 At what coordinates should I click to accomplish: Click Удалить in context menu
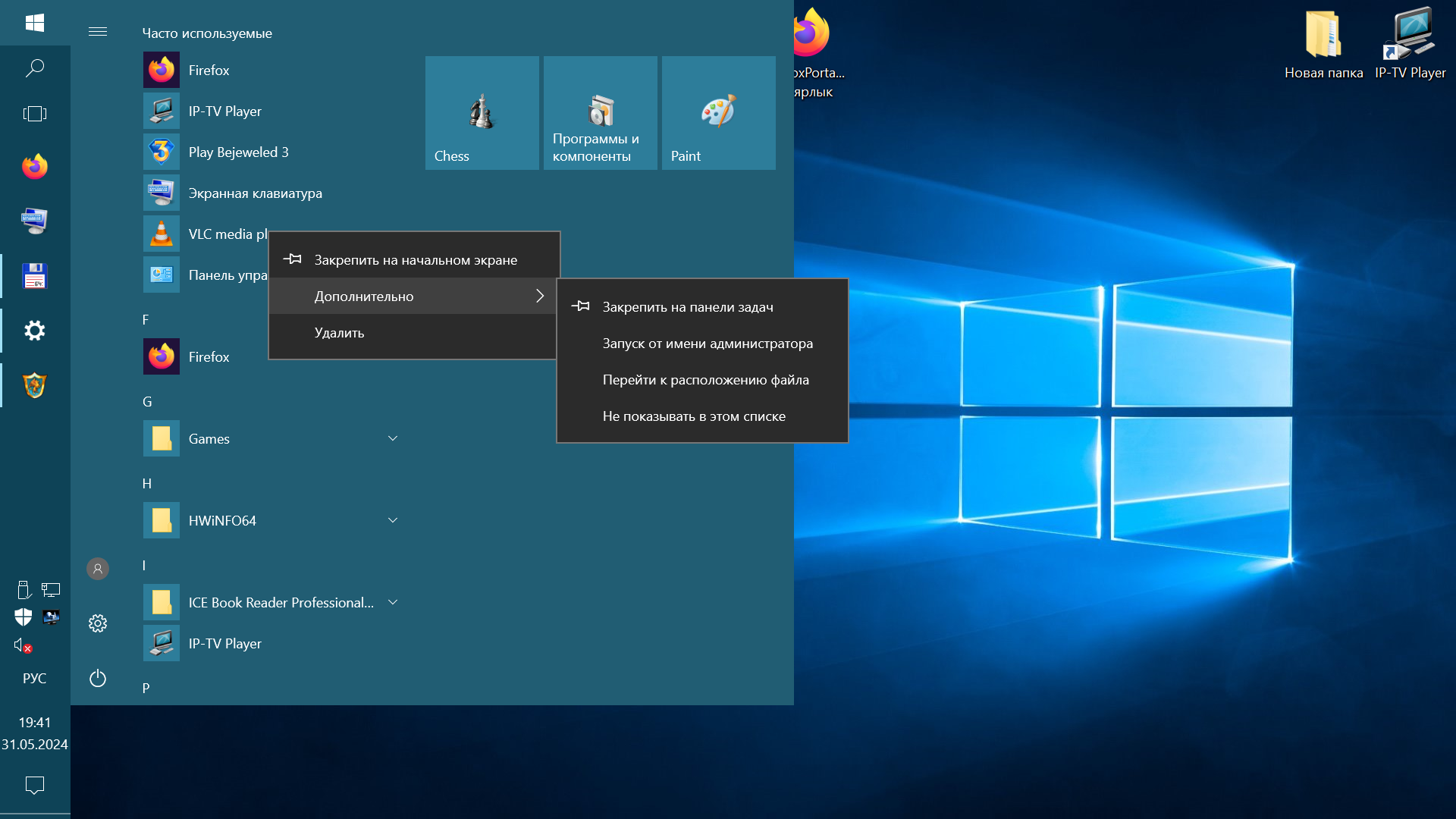click(x=339, y=332)
